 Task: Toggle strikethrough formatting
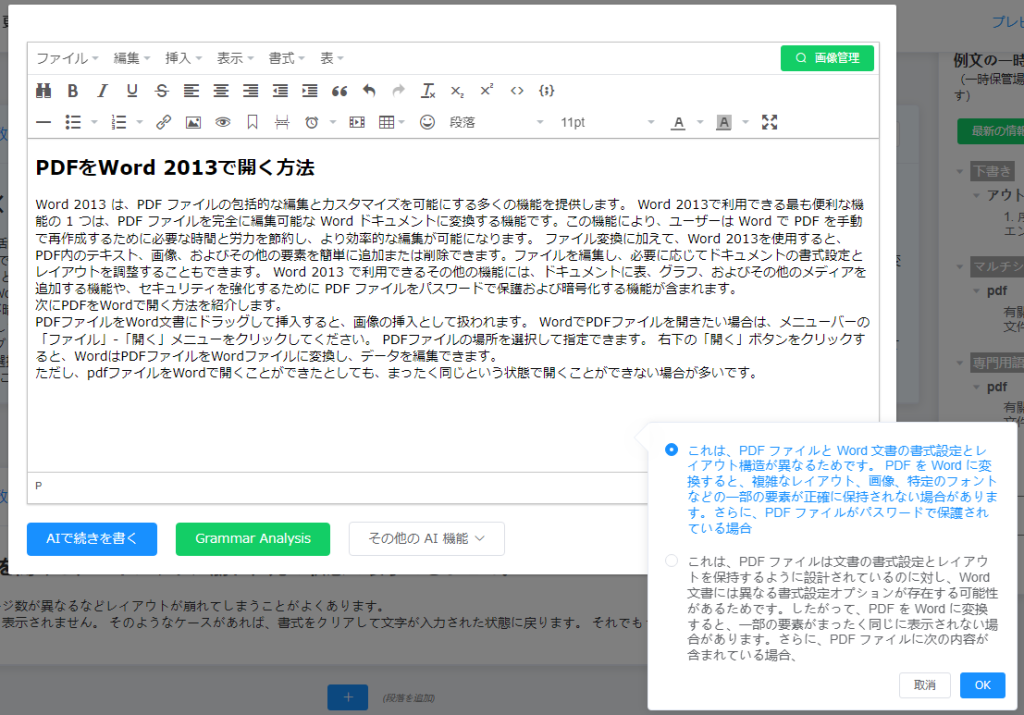click(162, 91)
